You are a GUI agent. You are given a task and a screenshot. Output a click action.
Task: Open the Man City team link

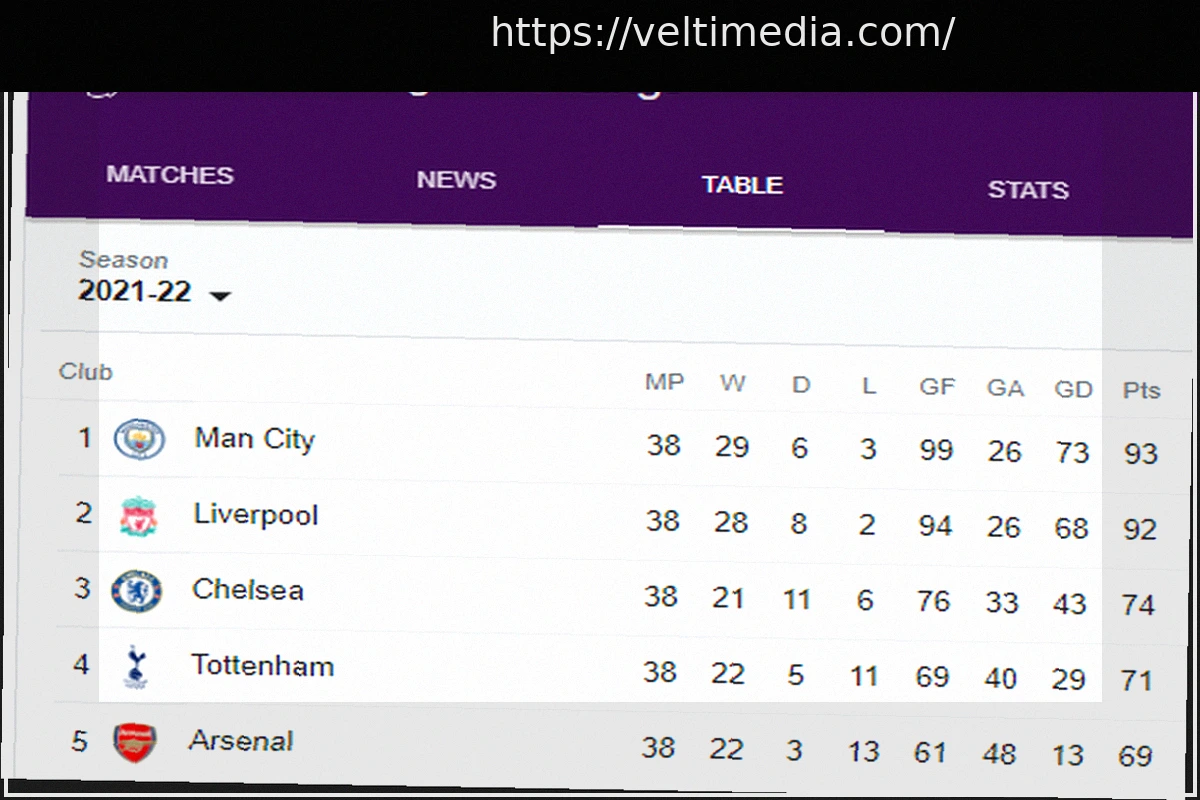point(254,439)
